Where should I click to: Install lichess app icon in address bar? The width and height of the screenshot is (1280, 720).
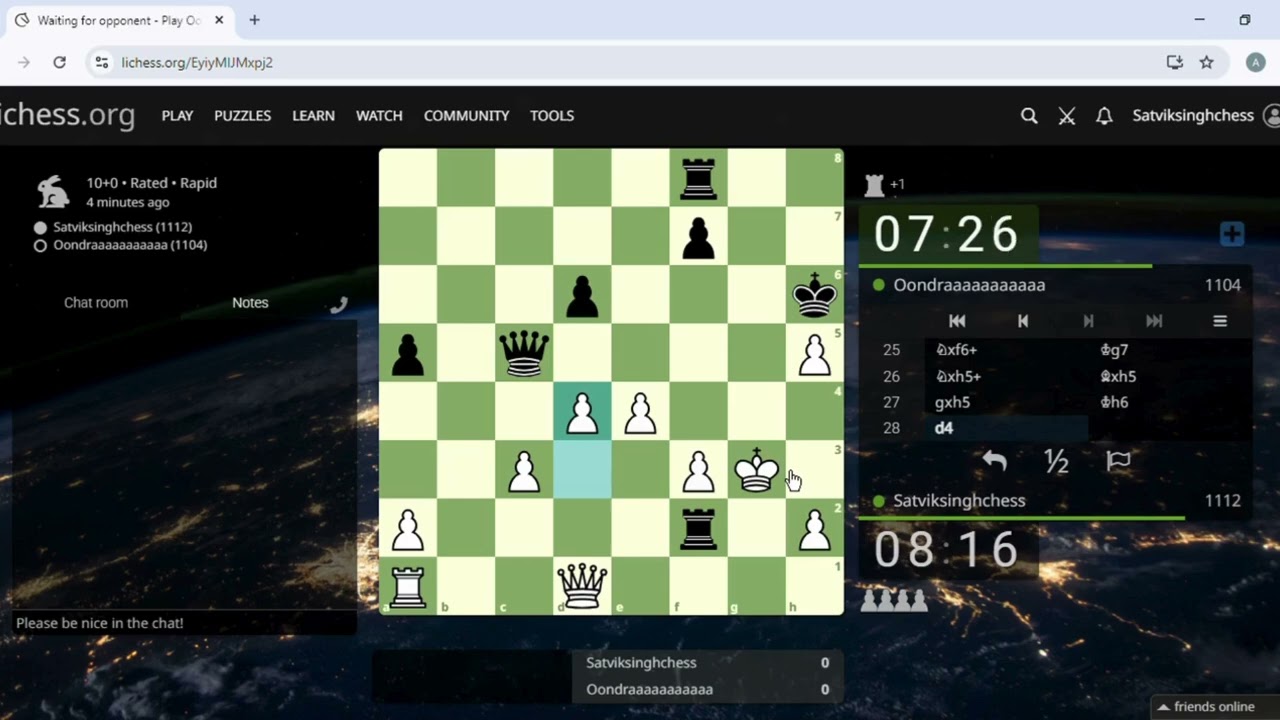[x=1175, y=62]
